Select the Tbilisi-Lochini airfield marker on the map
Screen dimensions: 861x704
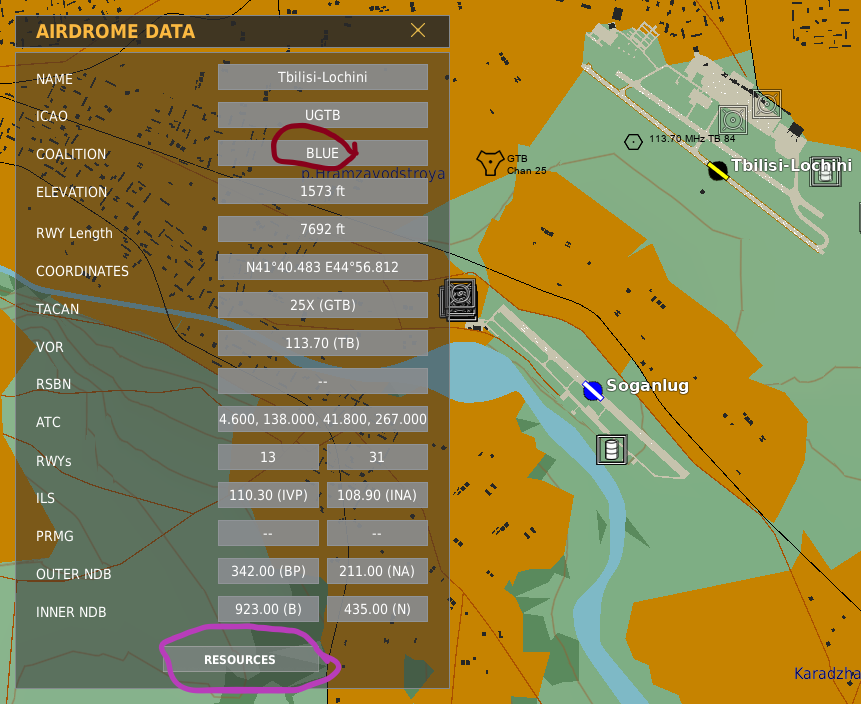point(718,171)
